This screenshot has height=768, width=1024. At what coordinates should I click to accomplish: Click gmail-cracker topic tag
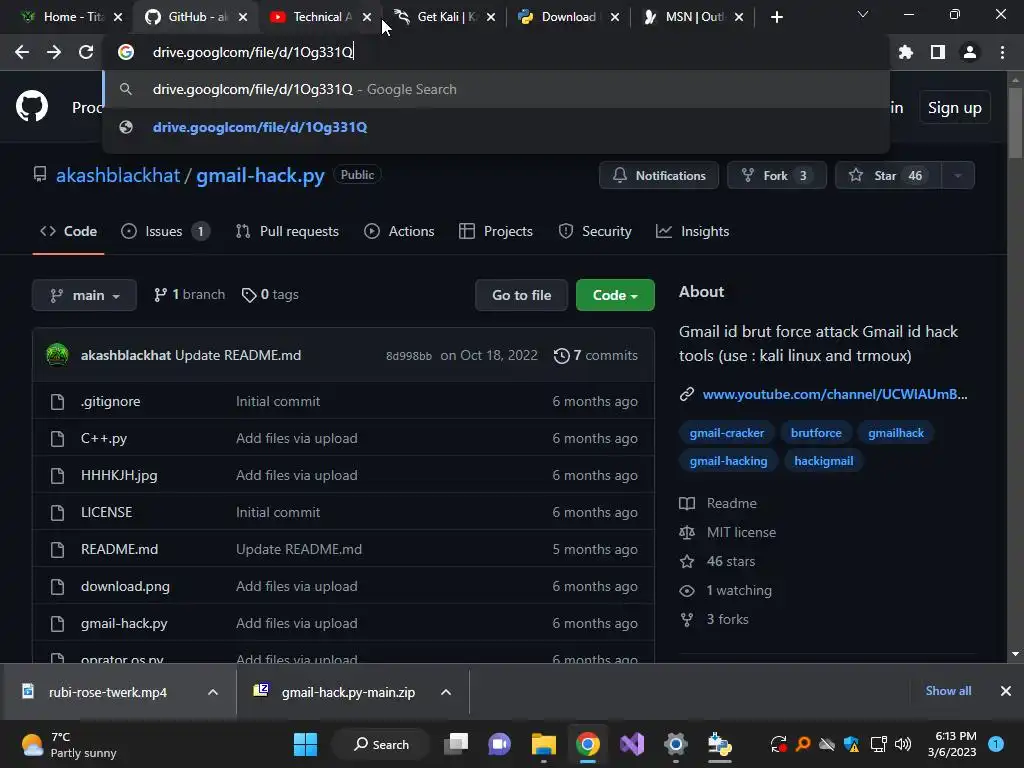tap(726, 433)
